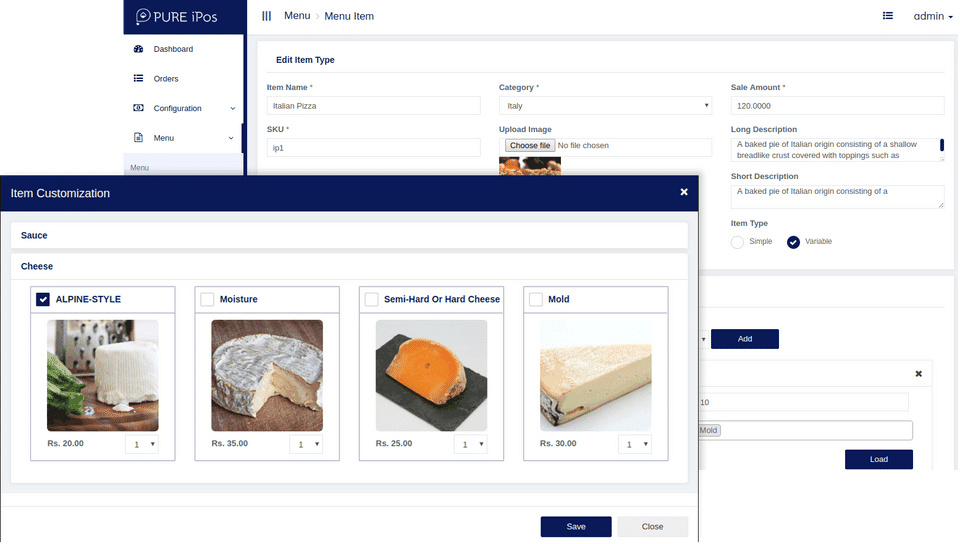Expand the Configuration sidebar submenu

point(233,108)
